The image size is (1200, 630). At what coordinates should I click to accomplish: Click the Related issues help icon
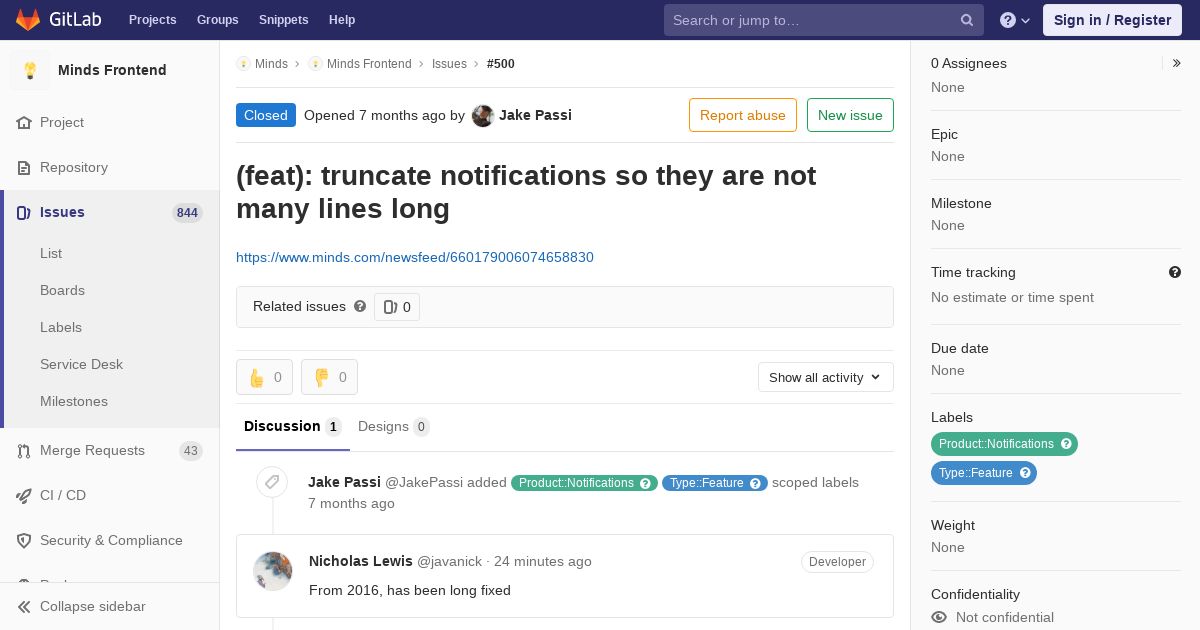coord(360,306)
